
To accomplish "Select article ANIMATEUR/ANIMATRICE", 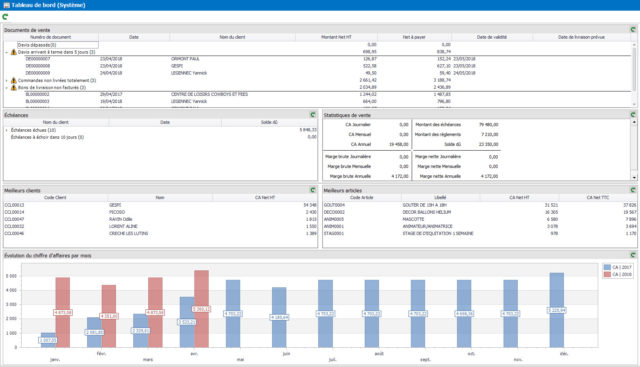I will pyautogui.click(x=480, y=226).
